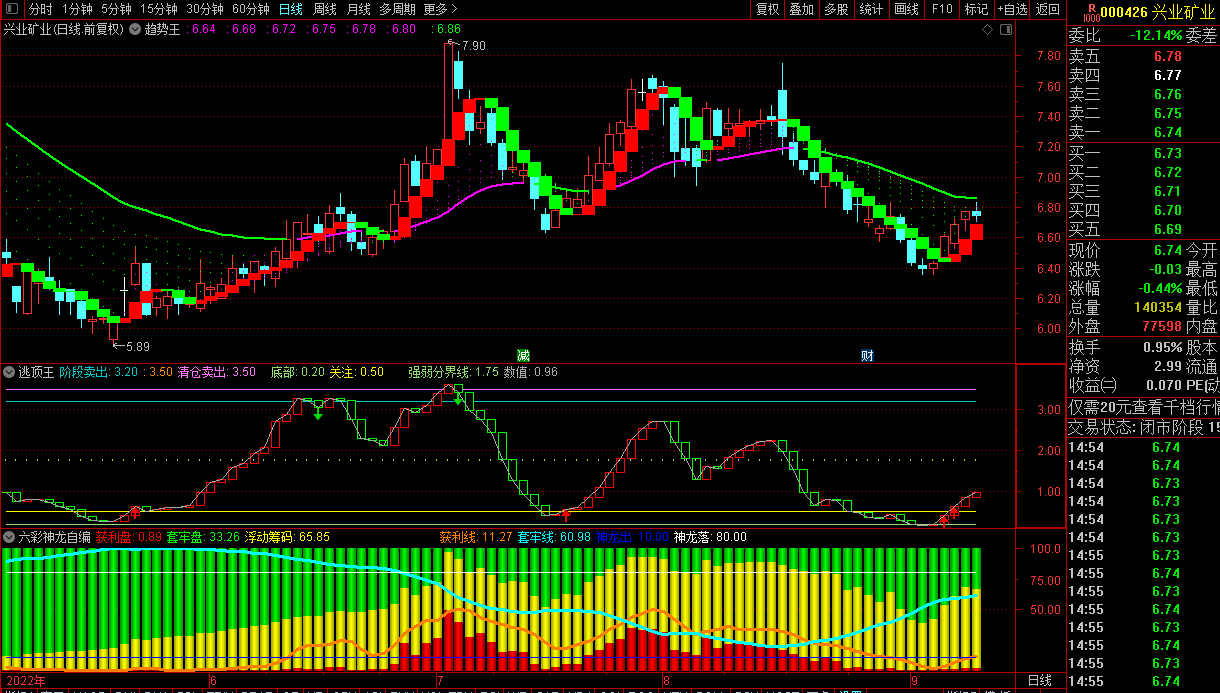Expand the 更多 periods dropdown
1220x693 pixels.
tap(435, 10)
